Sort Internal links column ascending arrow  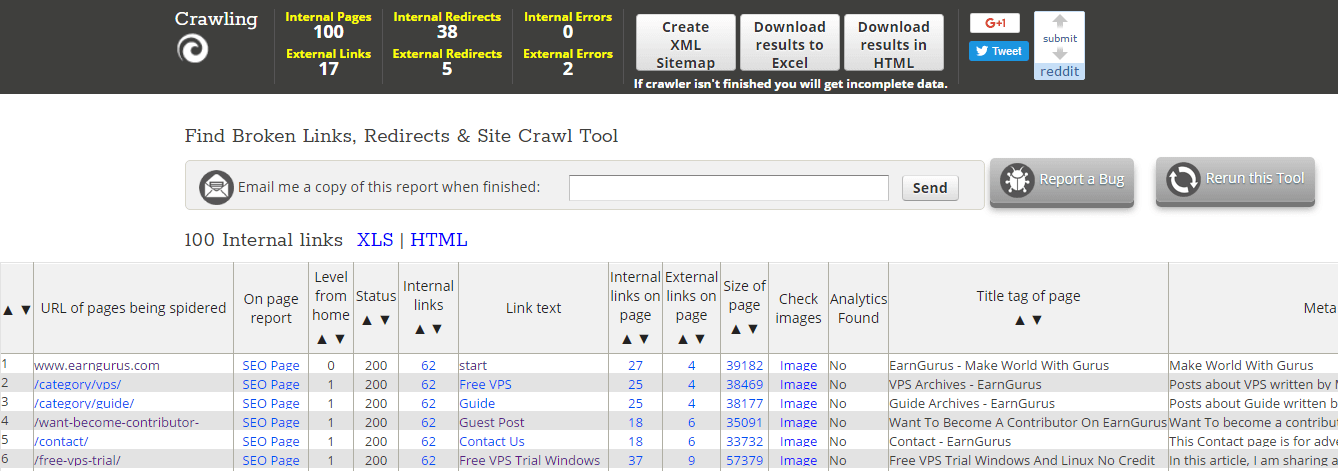coord(419,329)
